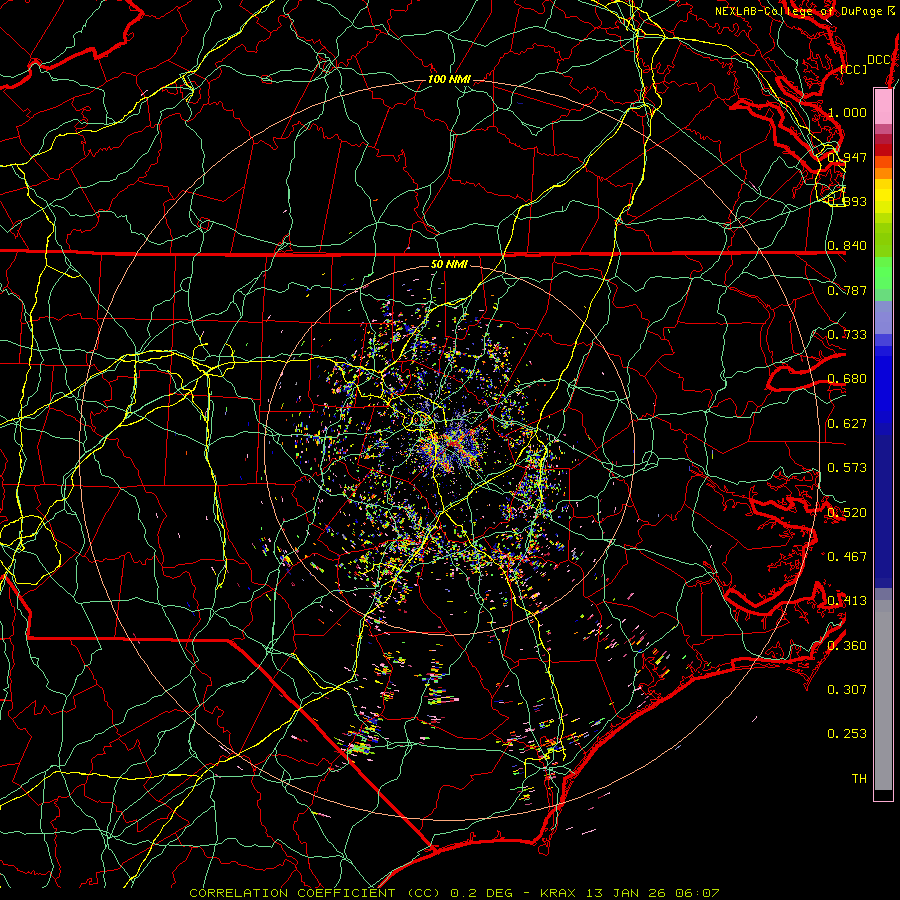Select the 0.307 scale value
This screenshot has height=900, width=900.
click(x=847, y=690)
